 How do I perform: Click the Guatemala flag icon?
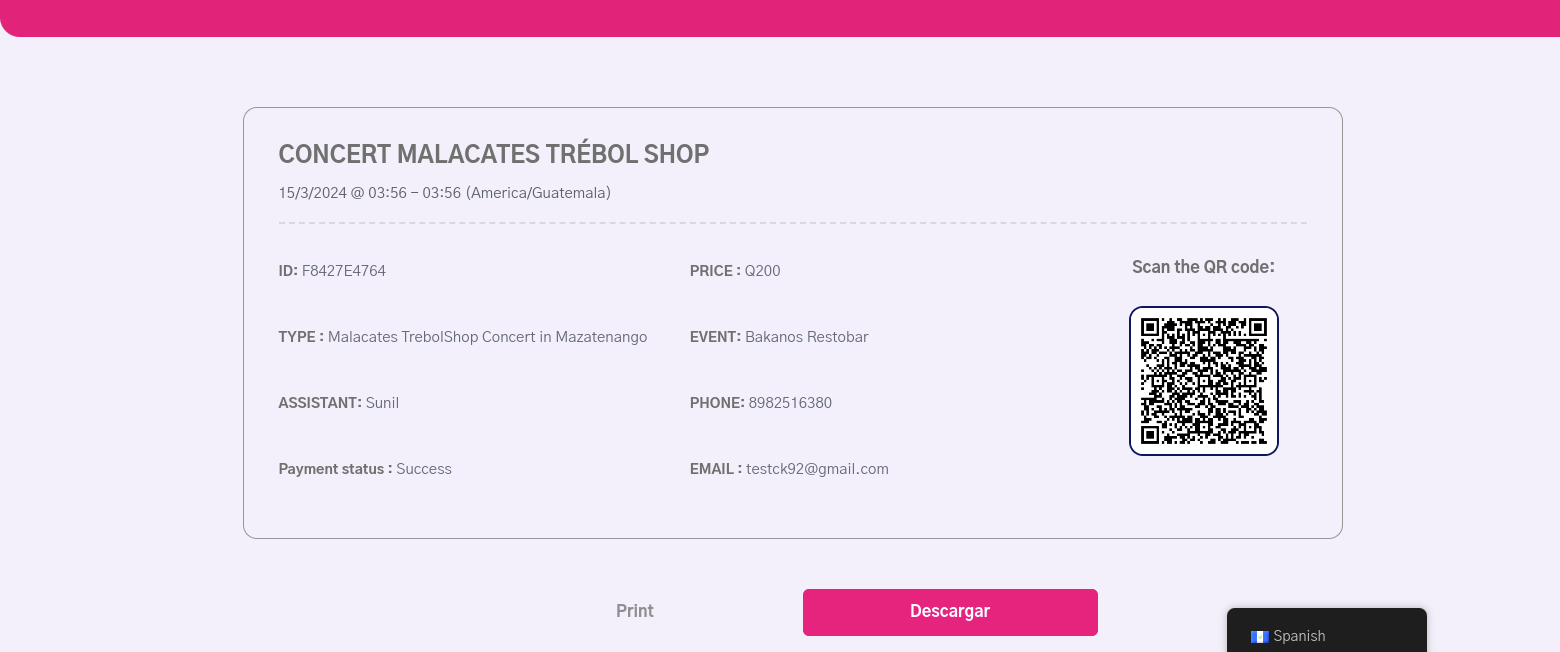click(x=1259, y=636)
